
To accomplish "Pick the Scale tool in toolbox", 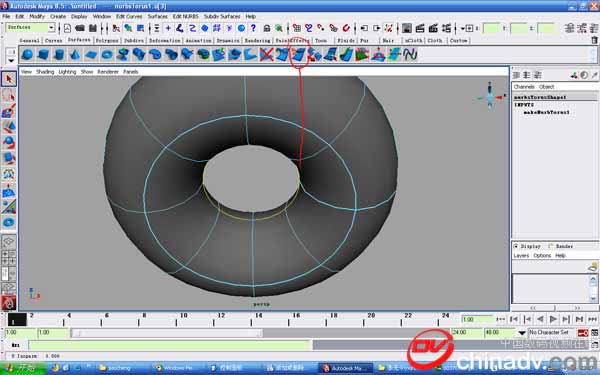I will [x=9, y=158].
